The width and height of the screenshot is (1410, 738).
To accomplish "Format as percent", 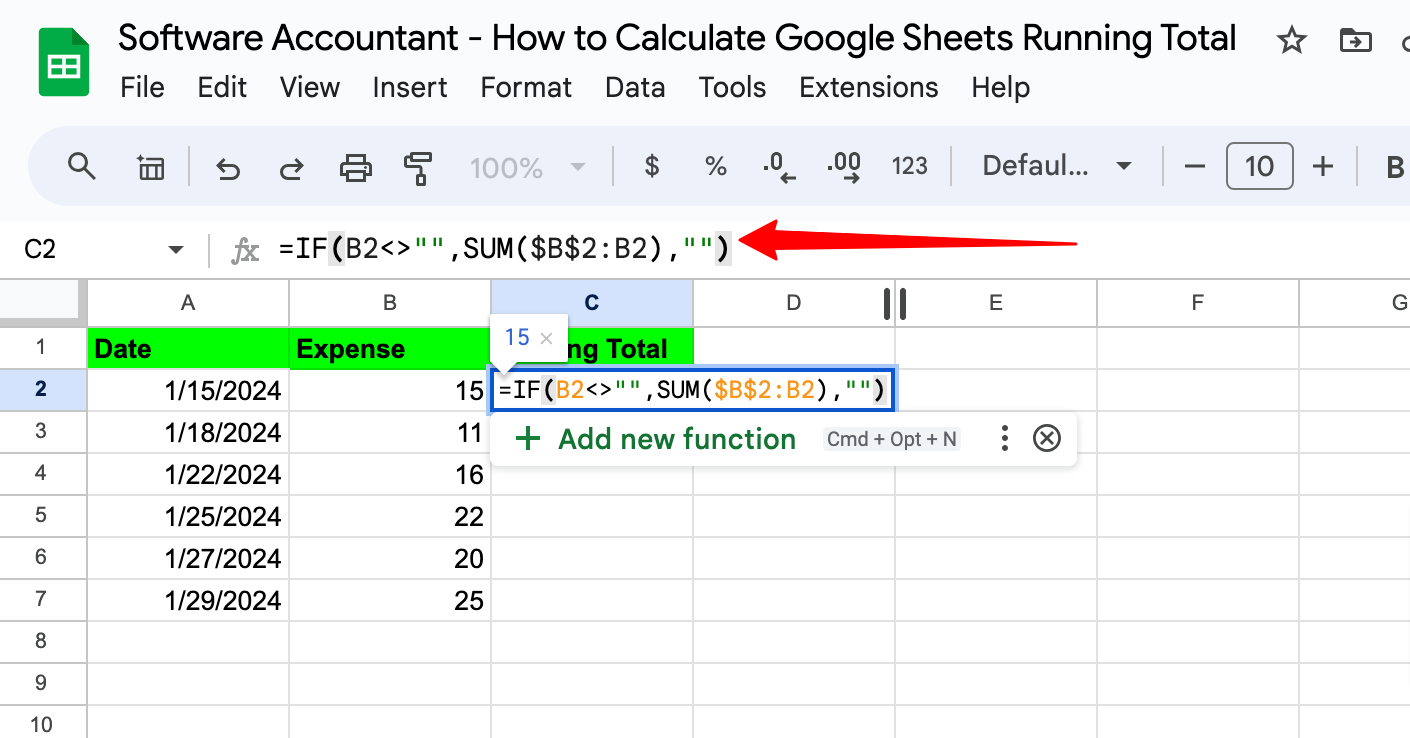I will (716, 166).
